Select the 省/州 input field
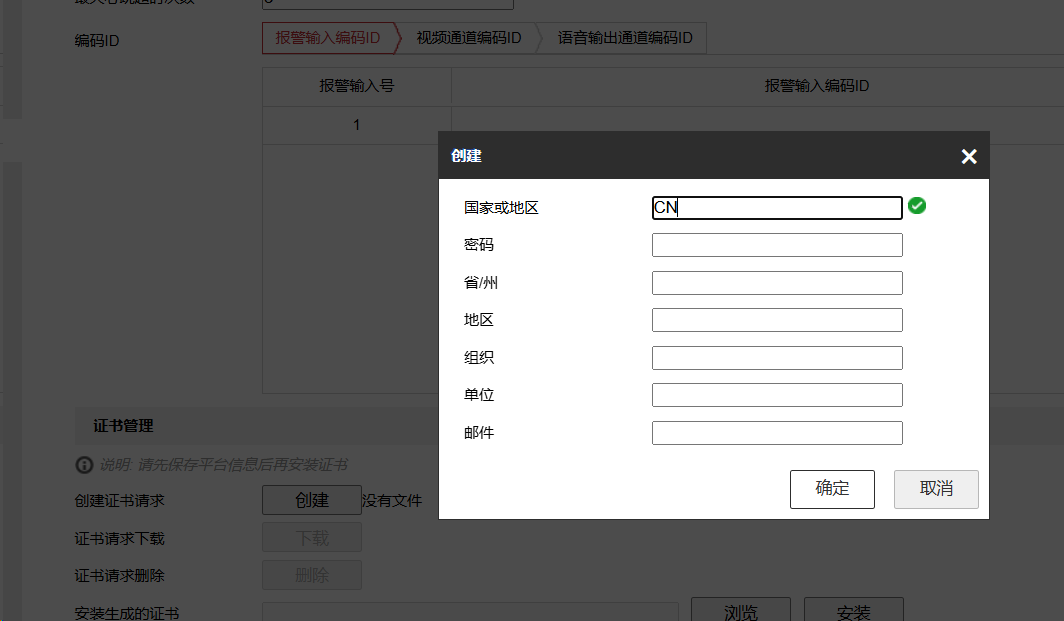Screen dimensions: 1064x621 776,282
